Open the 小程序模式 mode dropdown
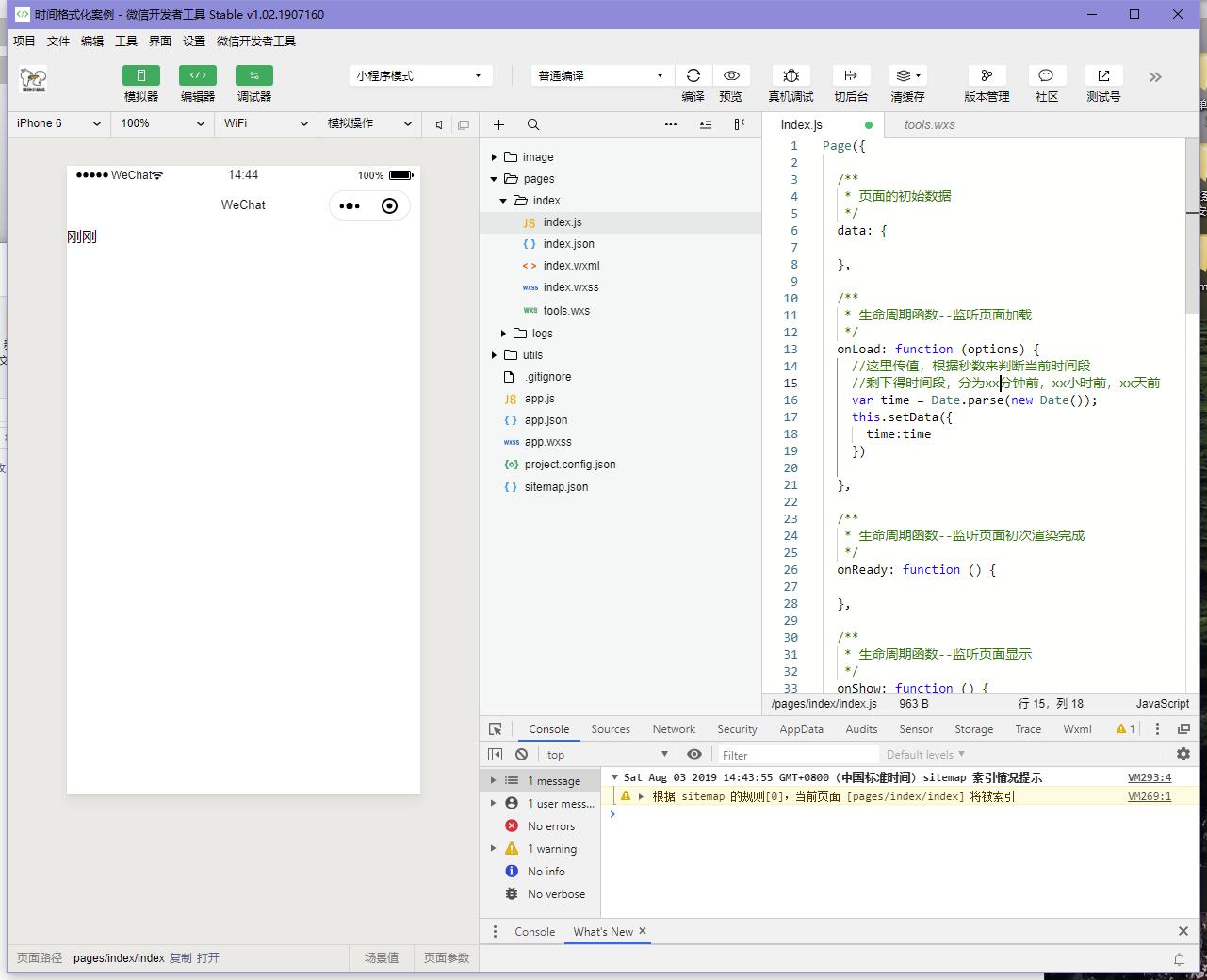The width and height of the screenshot is (1207, 980). [x=420, y=75]
